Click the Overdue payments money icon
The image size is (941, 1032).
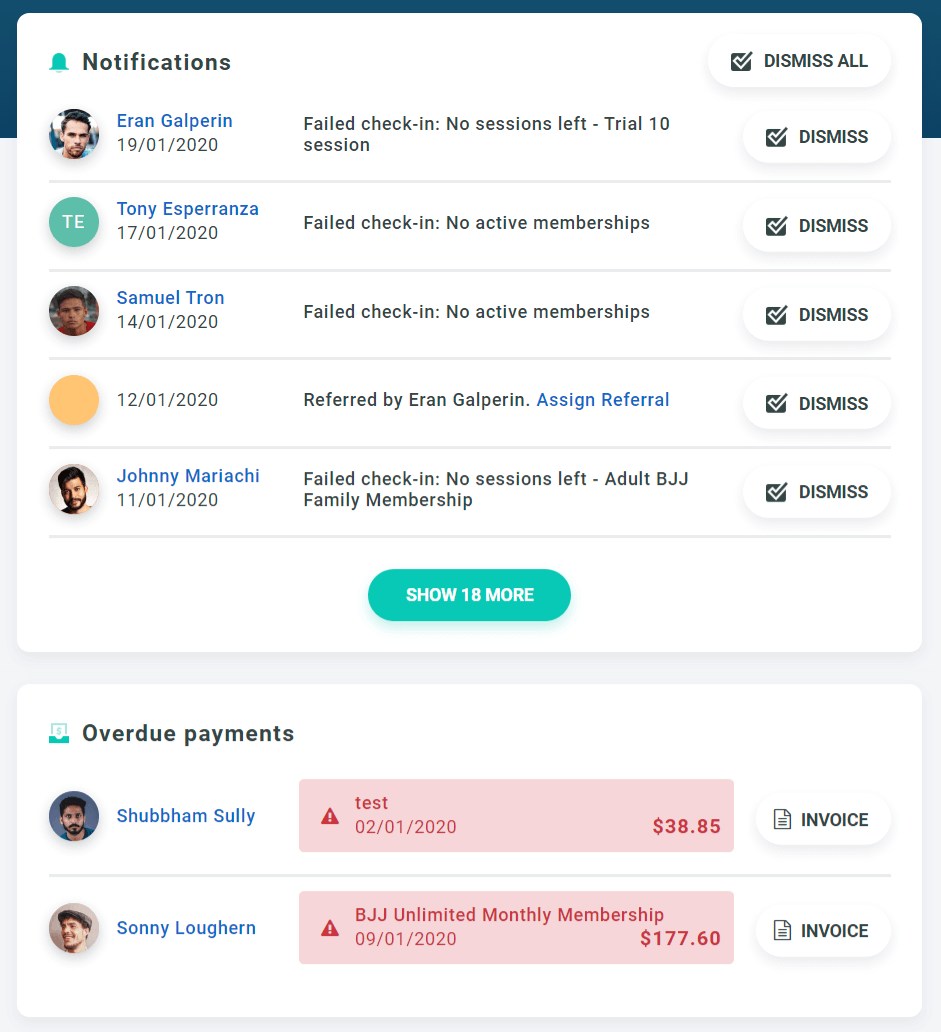(x=59, y=733)
